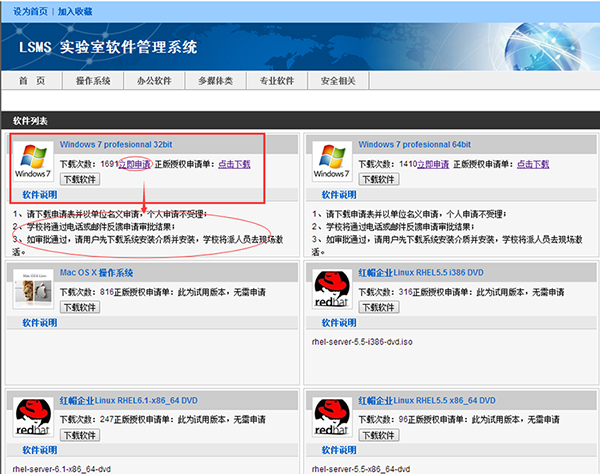This screenshot has width=600, height=474.
Task: Click 下载软件 button for RHEL6.1-x86_64 DVD
Action: coord(80,435)
